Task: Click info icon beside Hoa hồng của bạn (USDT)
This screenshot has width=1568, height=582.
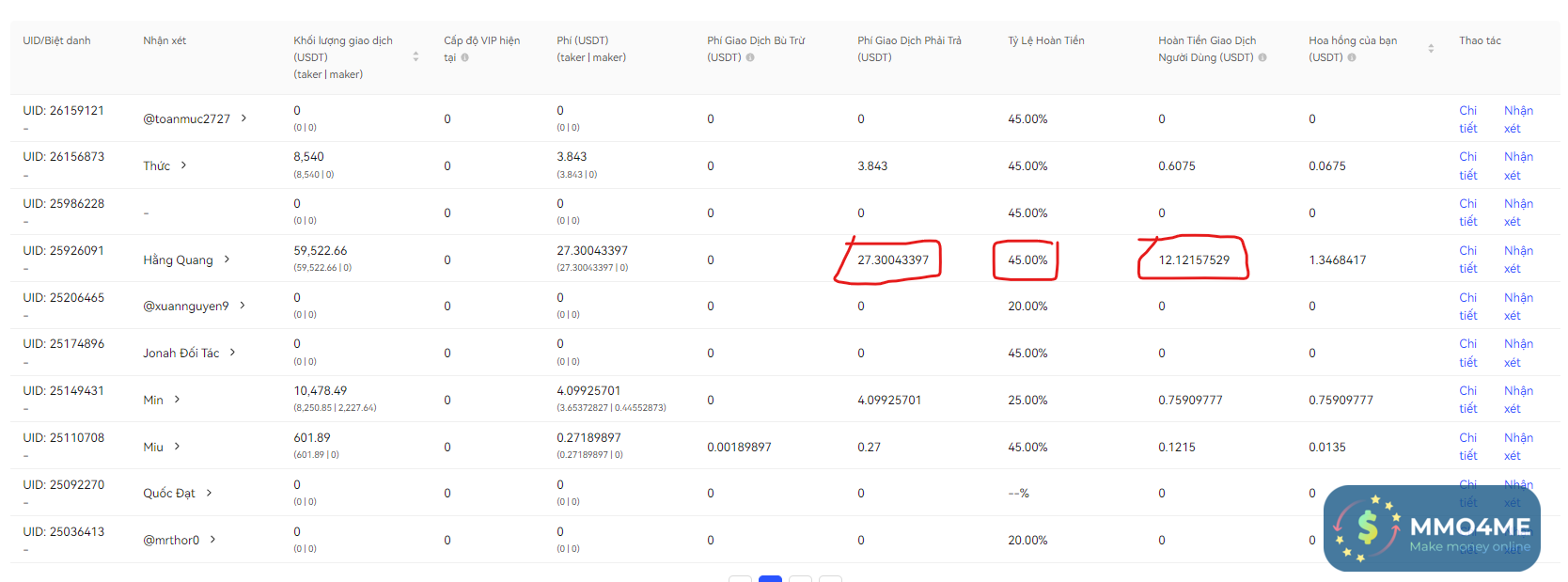Action: tap(1352, 58)
